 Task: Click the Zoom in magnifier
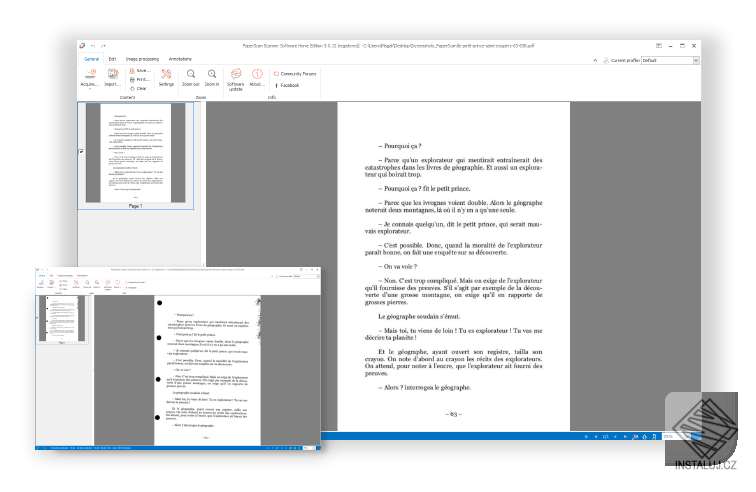212,74
